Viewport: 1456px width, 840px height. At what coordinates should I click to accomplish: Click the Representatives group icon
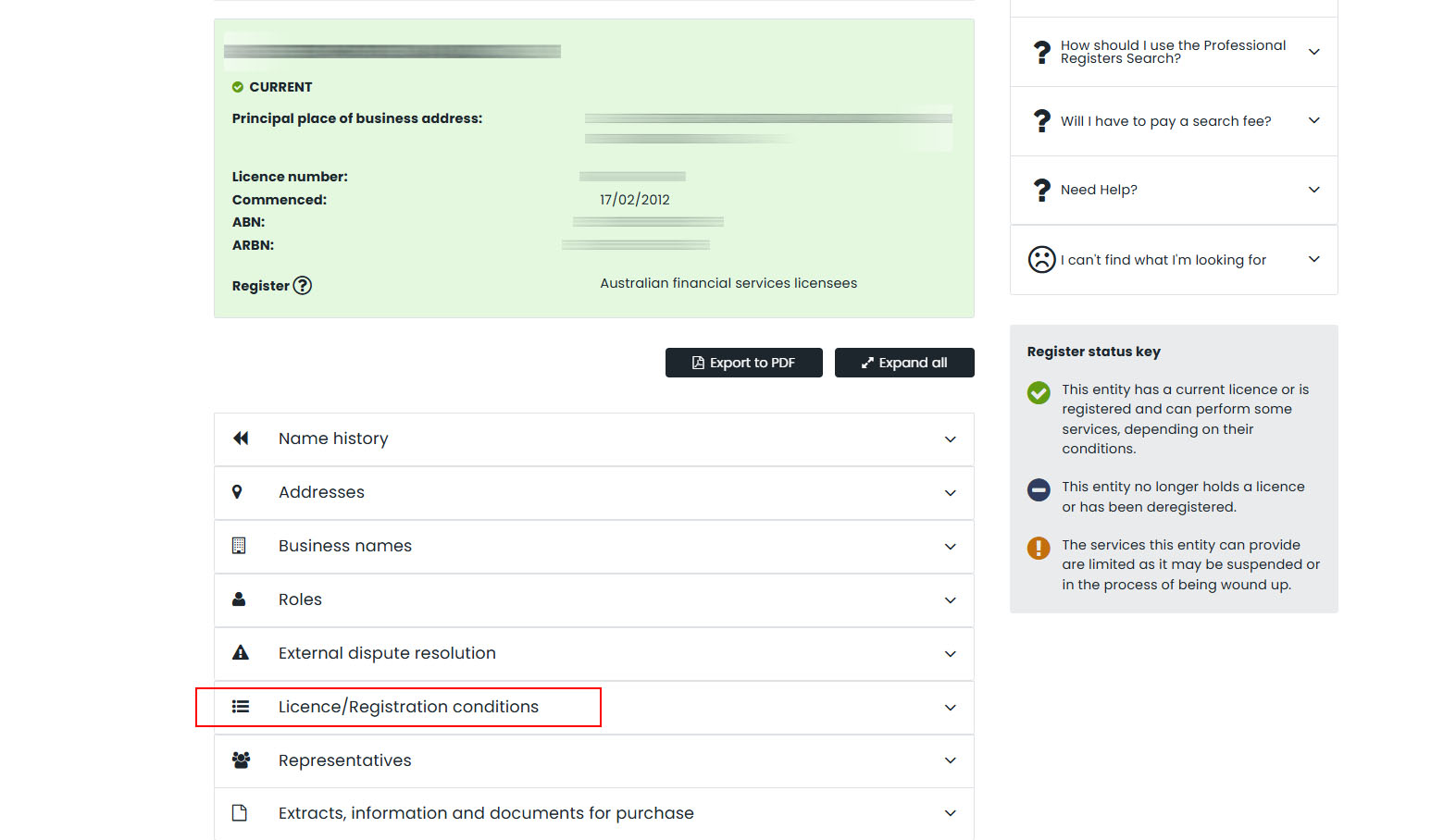241,760
